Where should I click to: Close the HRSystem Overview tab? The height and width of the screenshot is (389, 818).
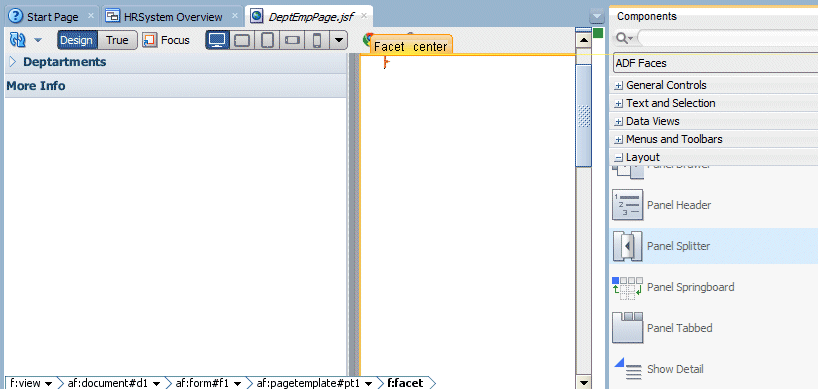coord(235,16)
